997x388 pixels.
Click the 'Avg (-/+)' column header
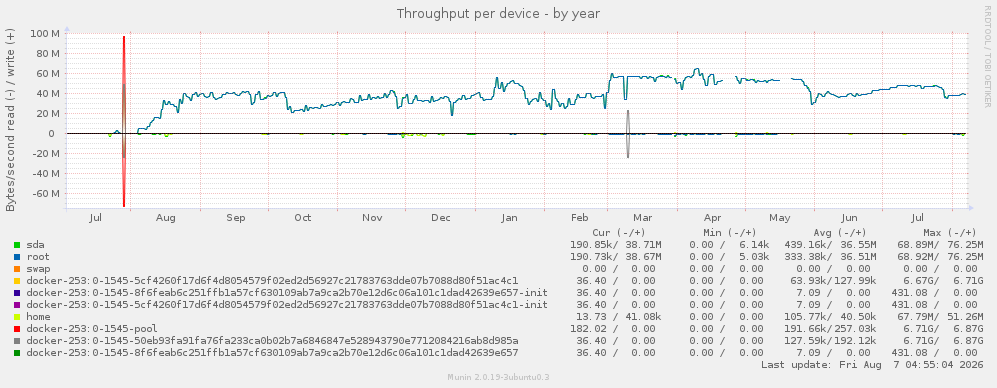pyautogui.click(x=839, y=233)
